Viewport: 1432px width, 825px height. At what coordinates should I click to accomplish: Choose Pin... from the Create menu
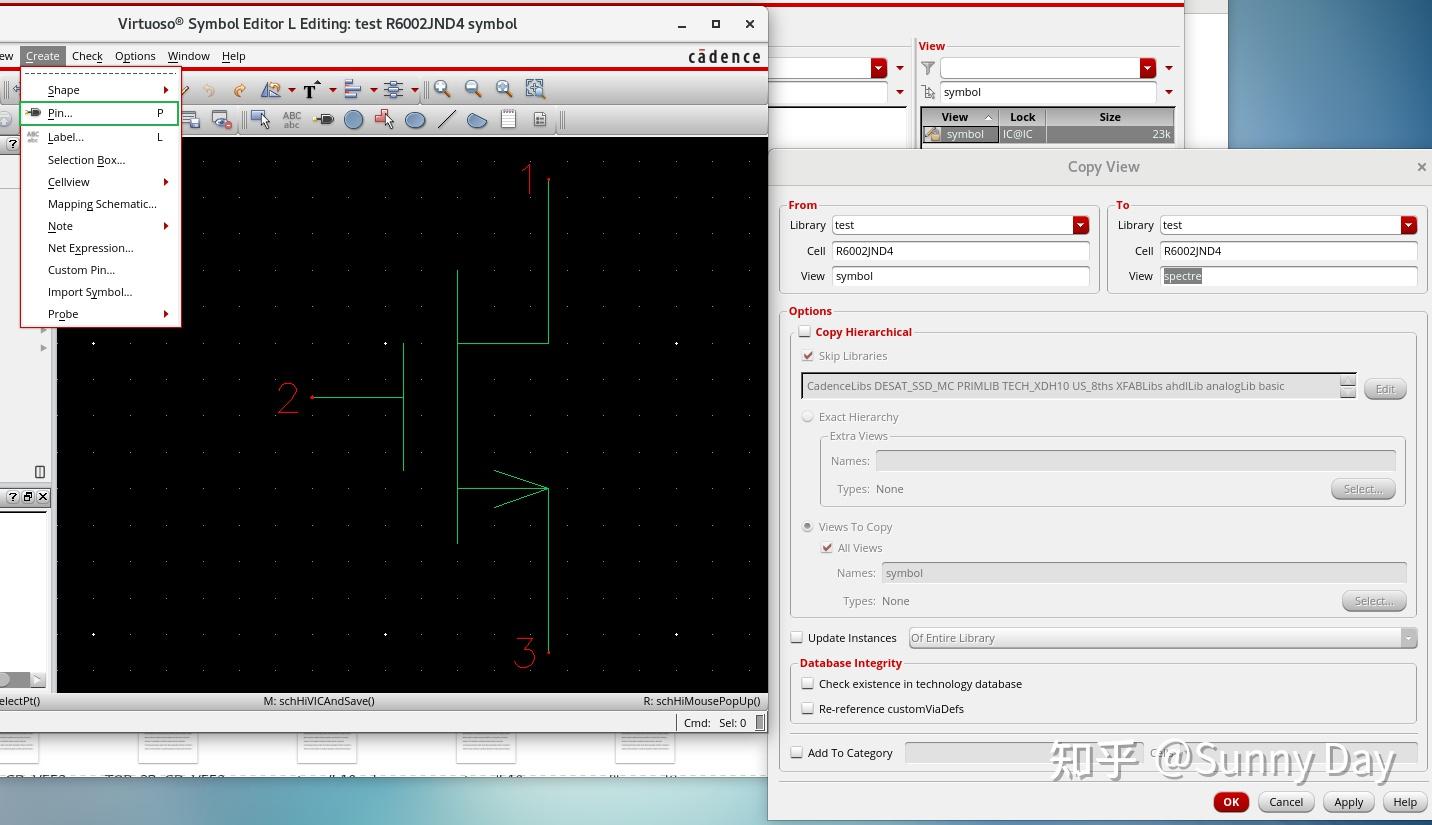60,113
